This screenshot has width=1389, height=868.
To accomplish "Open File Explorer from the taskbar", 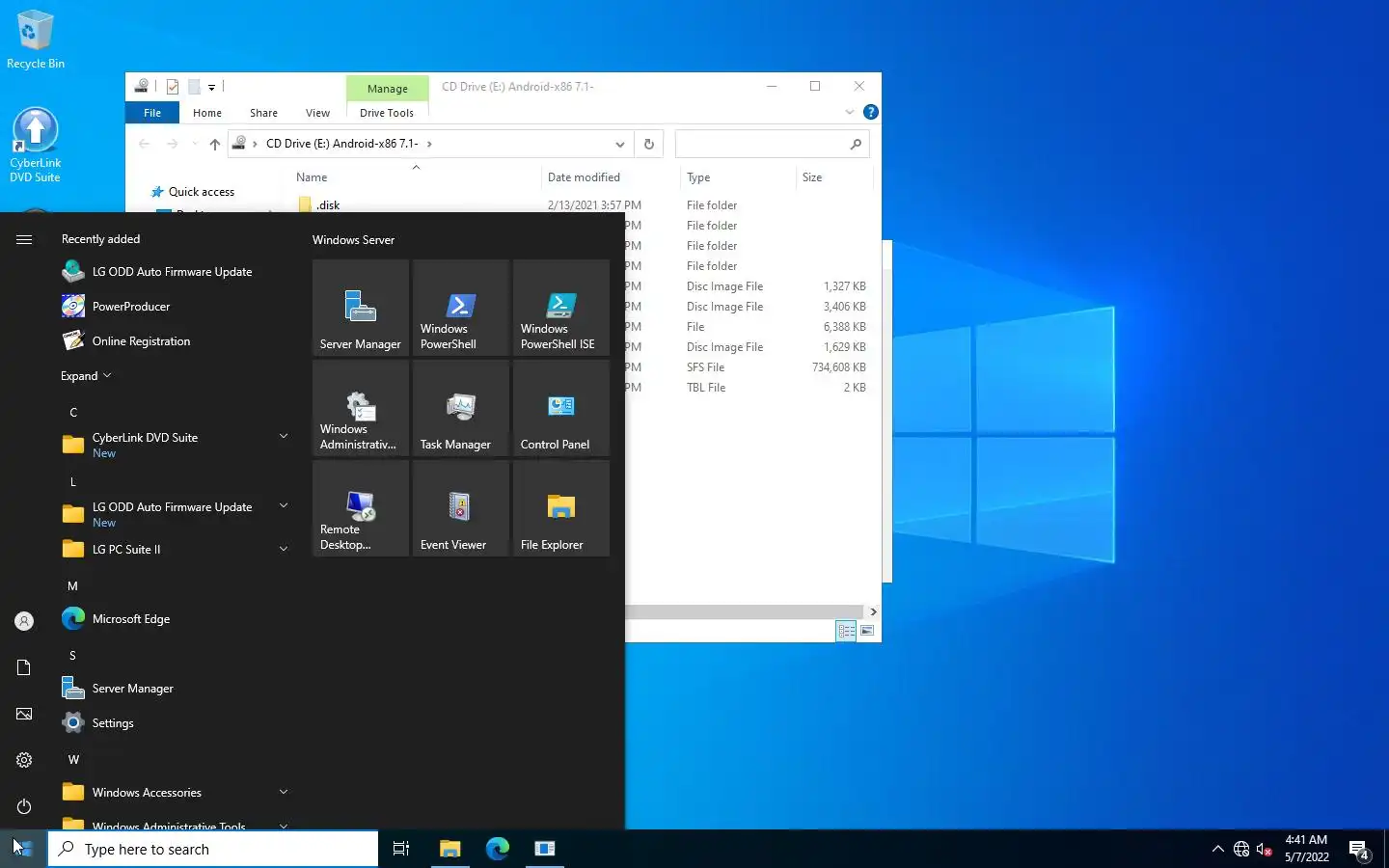I will [x=449, y=849].
